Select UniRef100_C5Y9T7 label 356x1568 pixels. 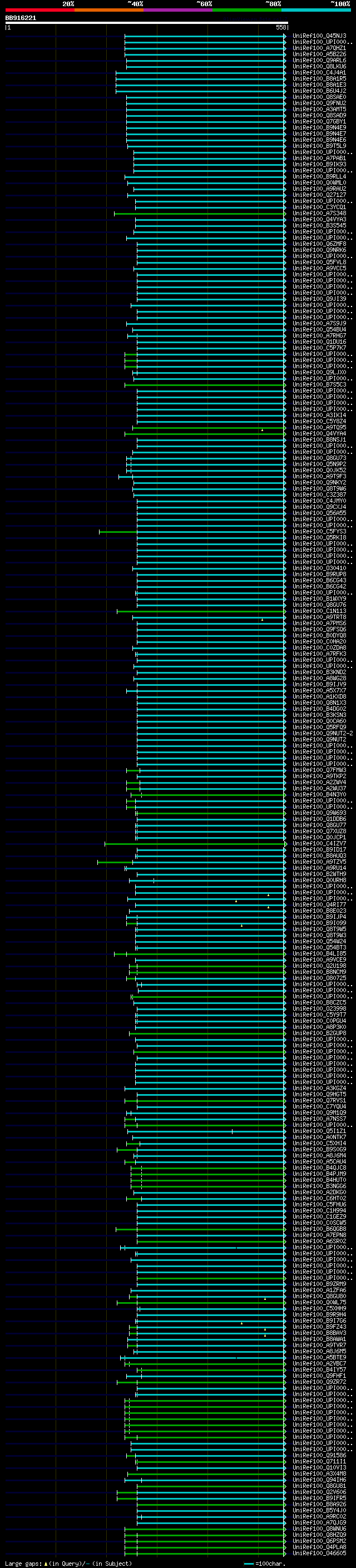tap(319, 1015)
